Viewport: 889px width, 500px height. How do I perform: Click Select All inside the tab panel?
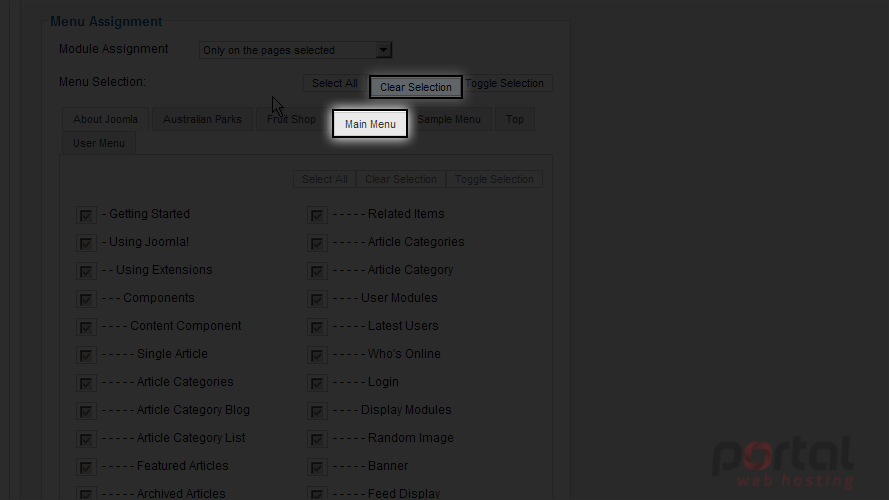[324, 179]
